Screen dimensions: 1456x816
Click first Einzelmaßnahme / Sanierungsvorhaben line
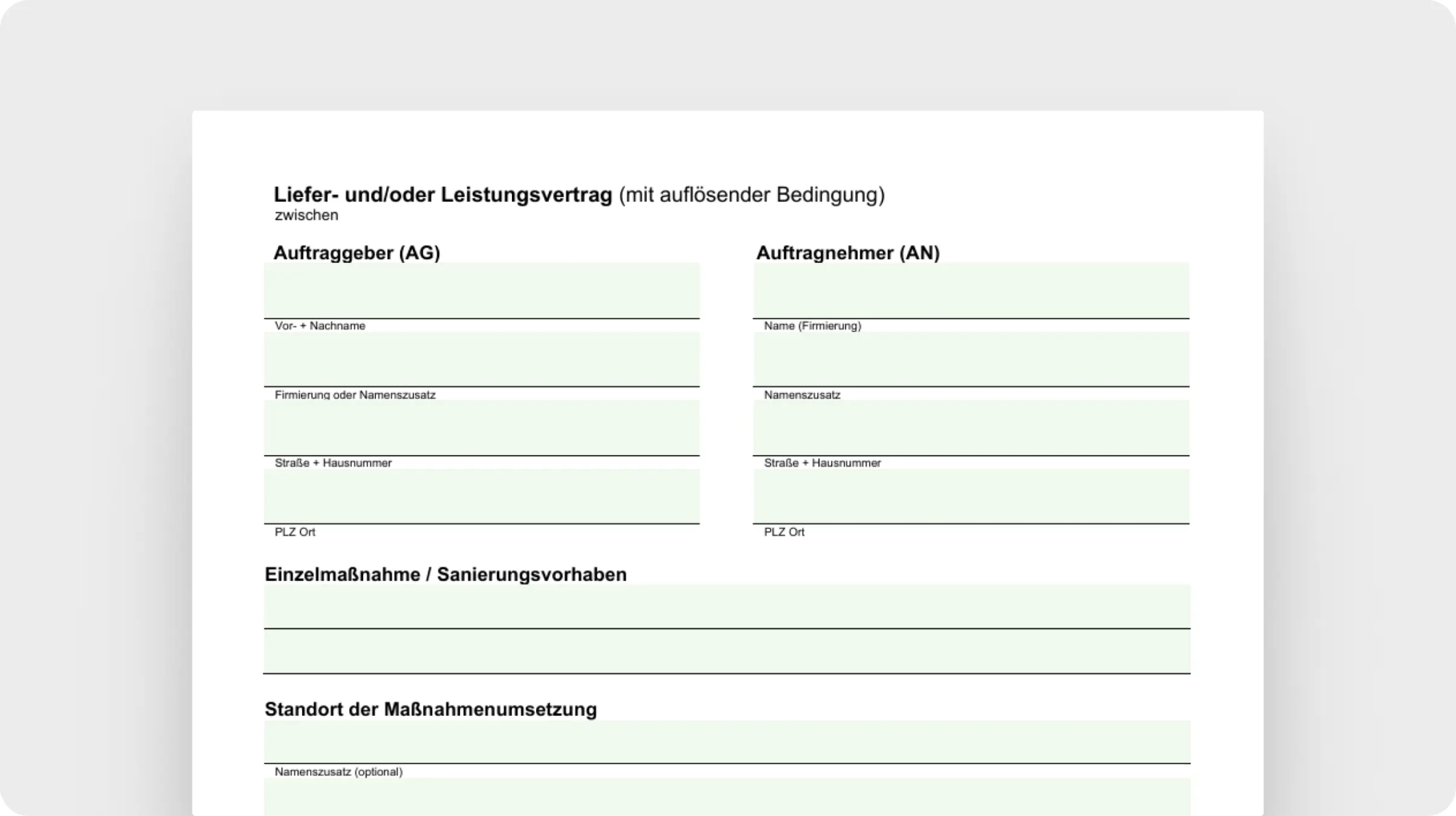pos(727,607)
